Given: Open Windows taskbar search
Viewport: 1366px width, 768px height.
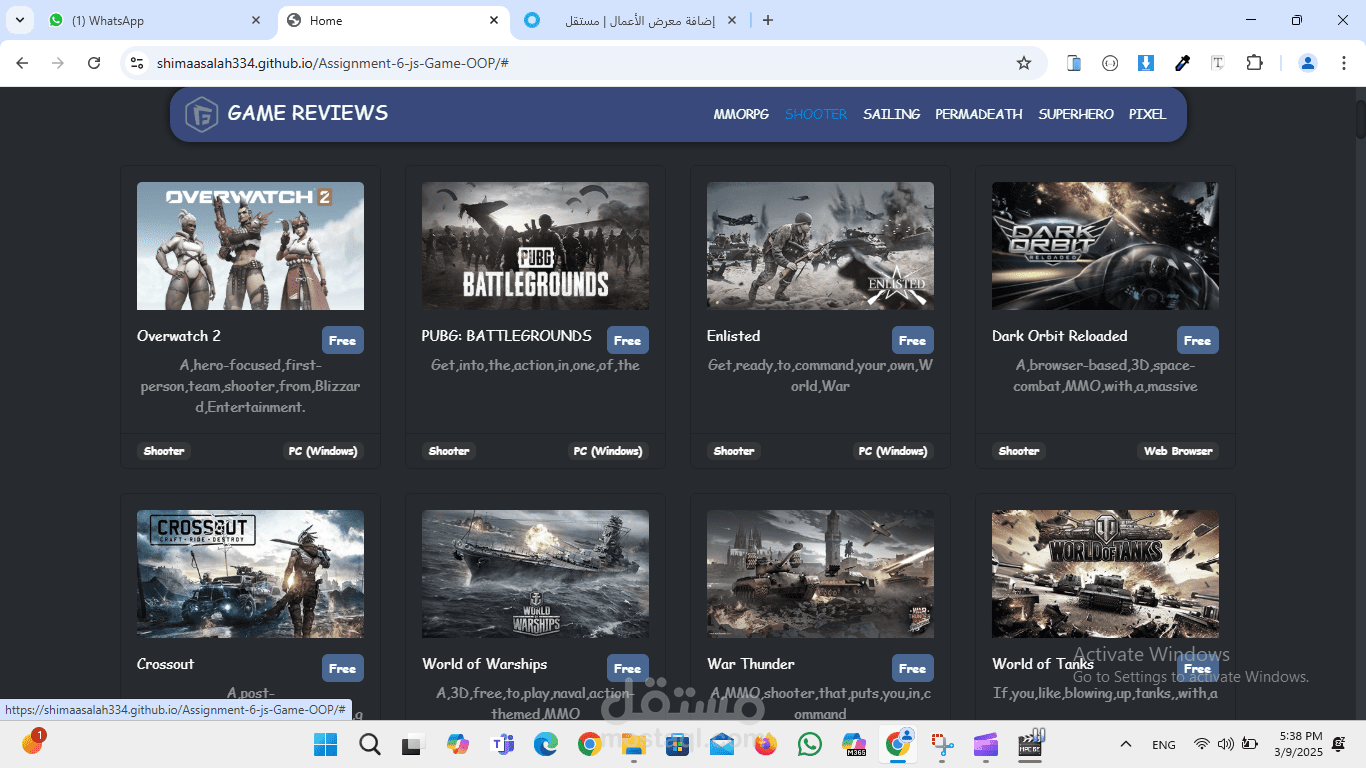Looking at the screenshot, I should (x=370, y=744).
